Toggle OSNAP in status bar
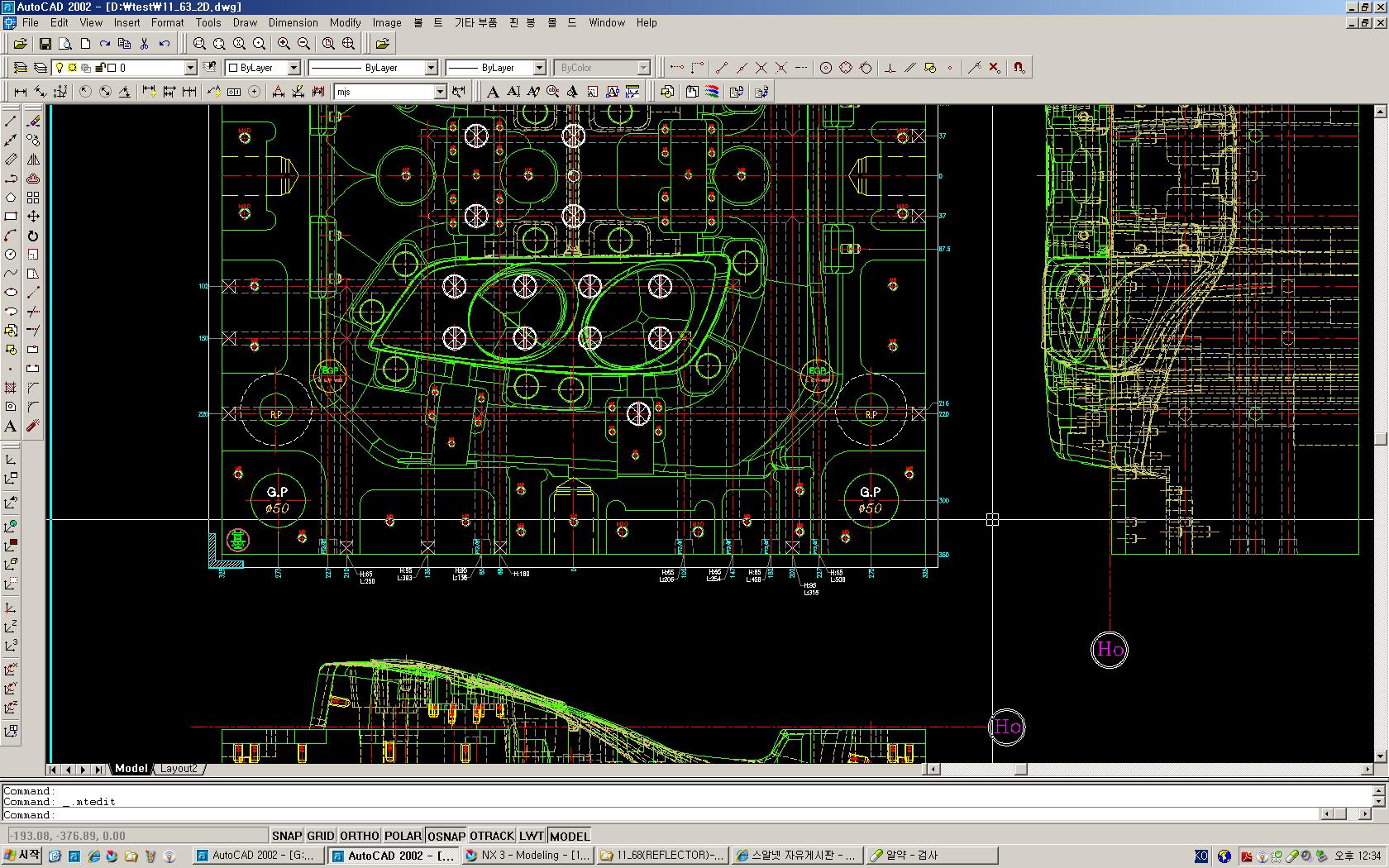 pyautogui.click(x=446, y=836)
